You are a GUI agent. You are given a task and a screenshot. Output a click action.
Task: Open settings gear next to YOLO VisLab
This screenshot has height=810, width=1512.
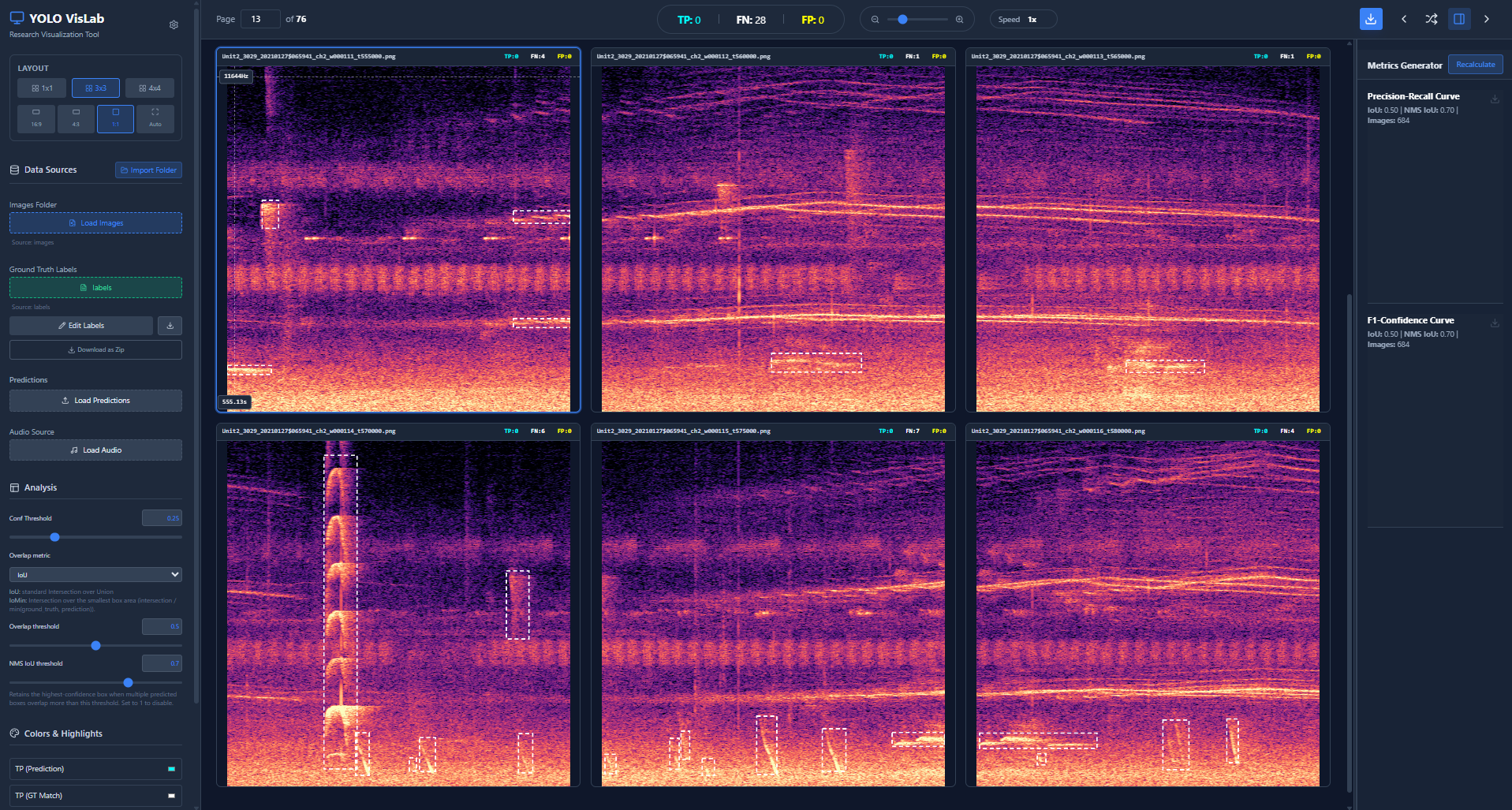[174, 24]
